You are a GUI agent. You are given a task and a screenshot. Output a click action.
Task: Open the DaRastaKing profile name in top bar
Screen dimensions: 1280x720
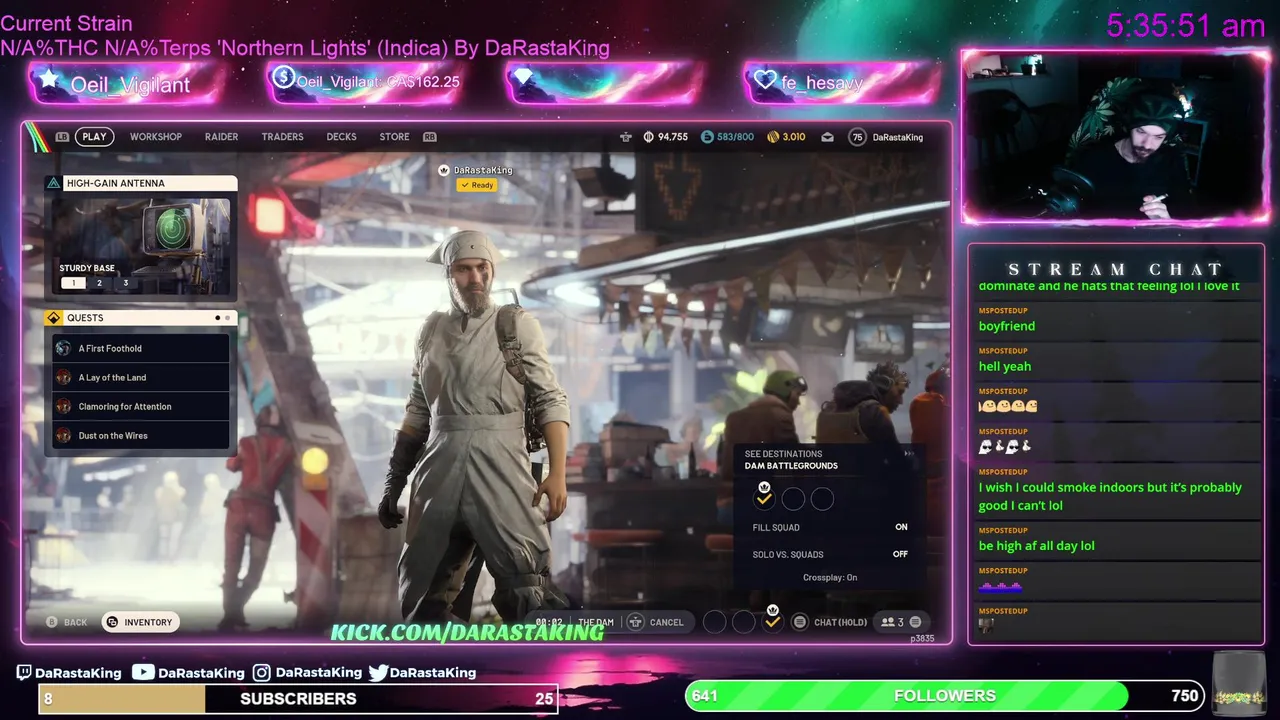pyautogui.click(x=898, y=137)
